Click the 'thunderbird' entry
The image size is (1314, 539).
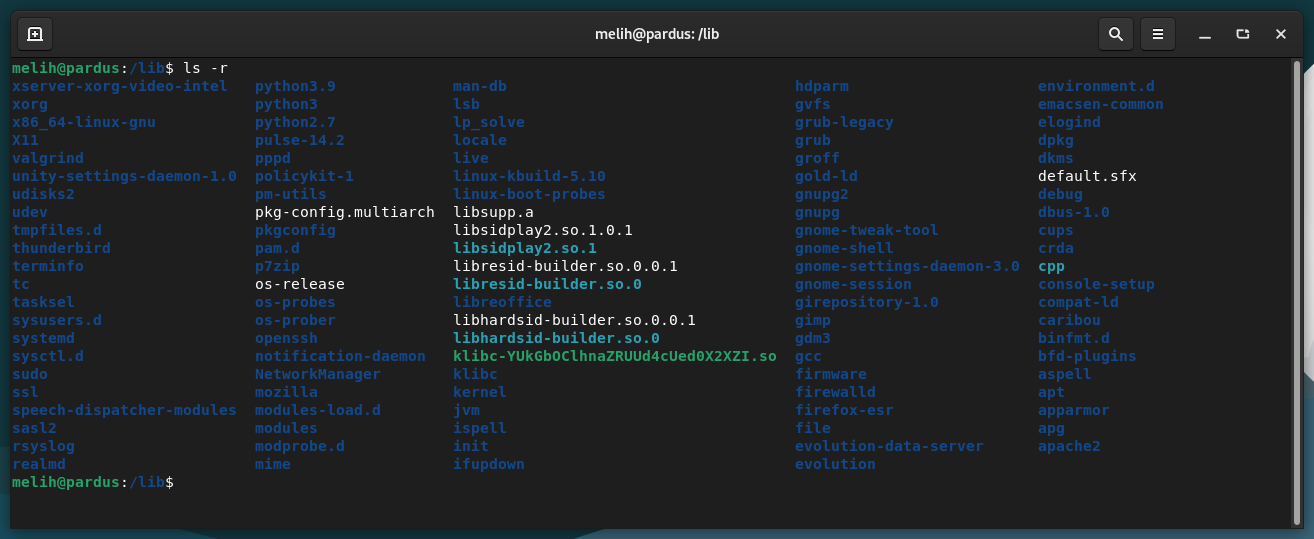click(61, 248)
